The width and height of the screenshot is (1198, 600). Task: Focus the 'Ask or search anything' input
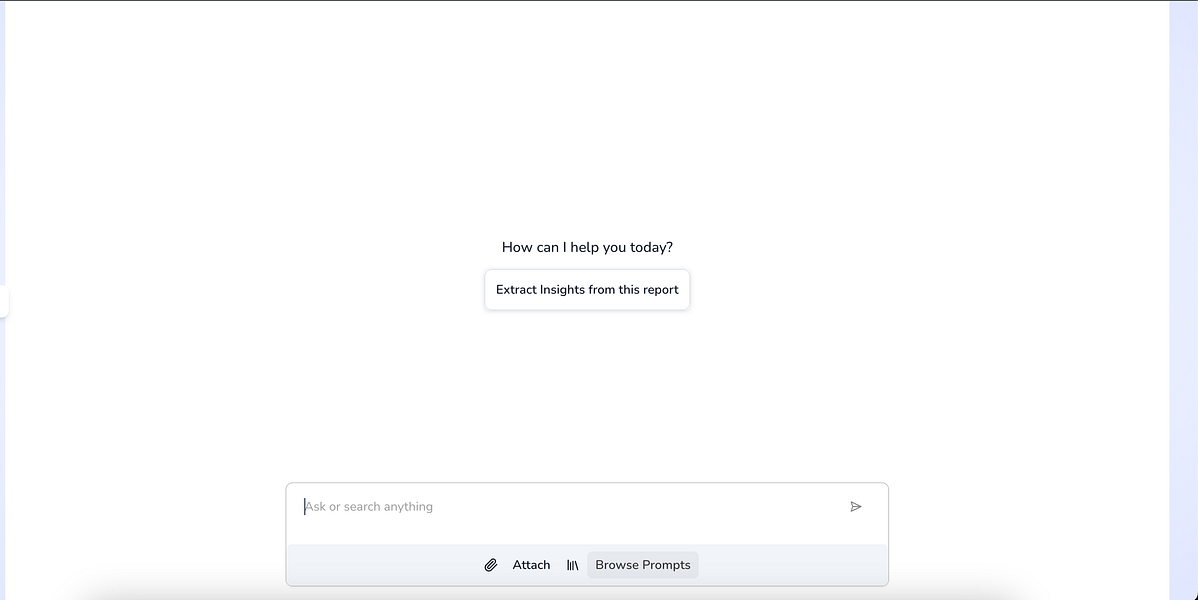click(x=569, y=507)
